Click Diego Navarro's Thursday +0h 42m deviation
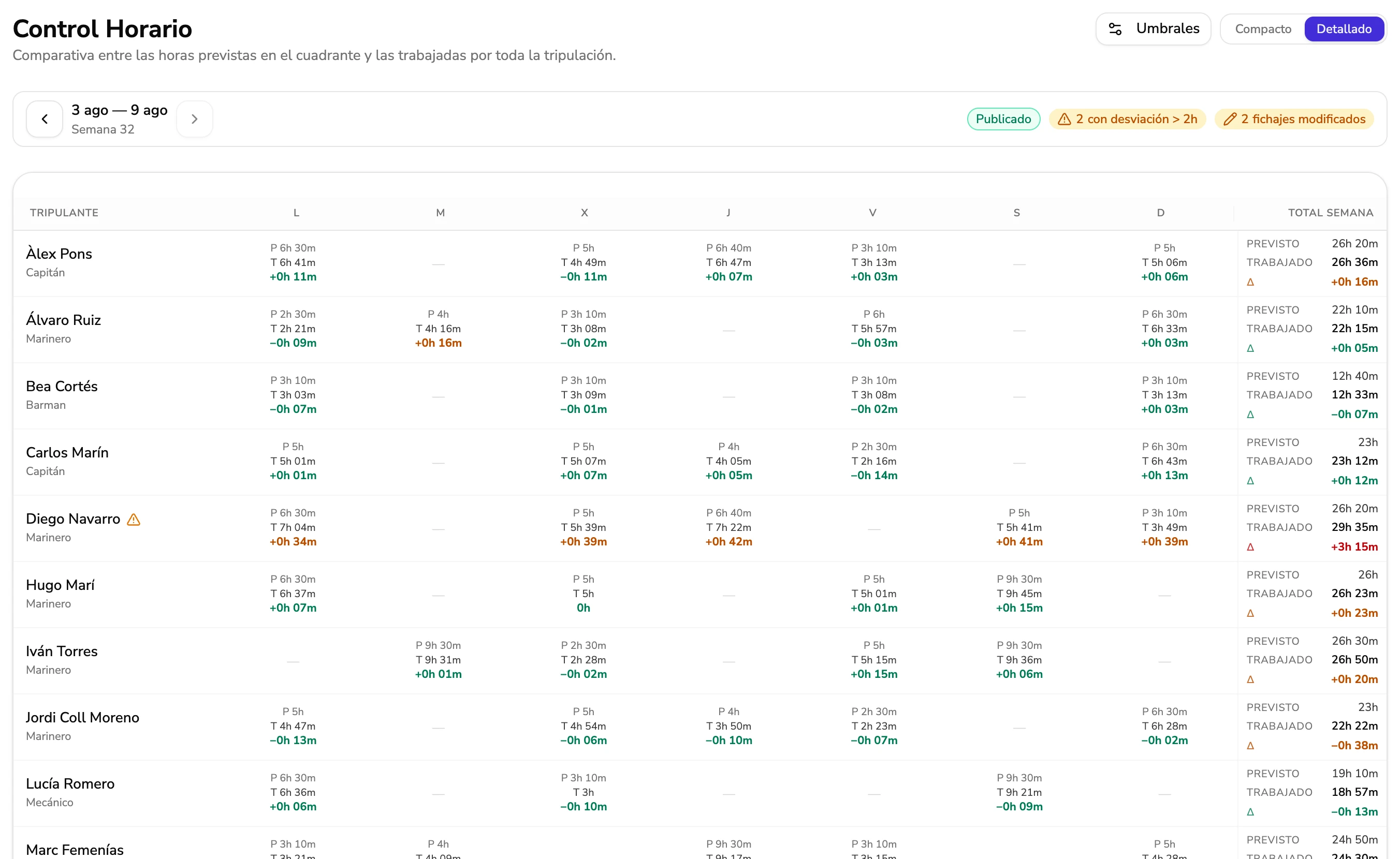This screenshot has width=1400, height=859. (728, 542)
